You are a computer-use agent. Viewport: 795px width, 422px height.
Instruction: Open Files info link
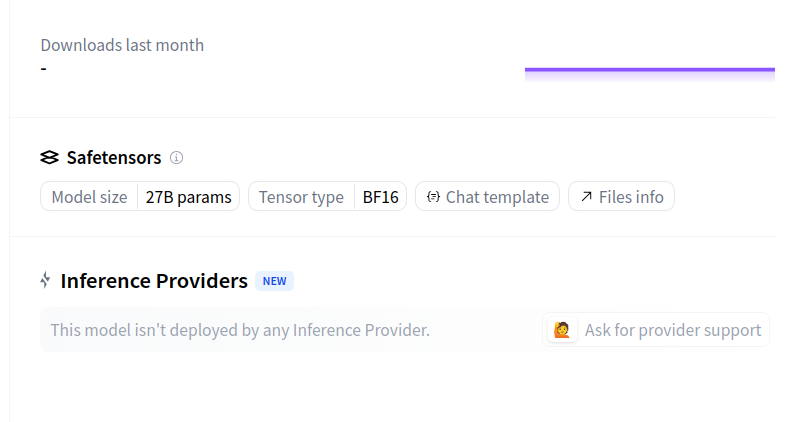(621, 196)
